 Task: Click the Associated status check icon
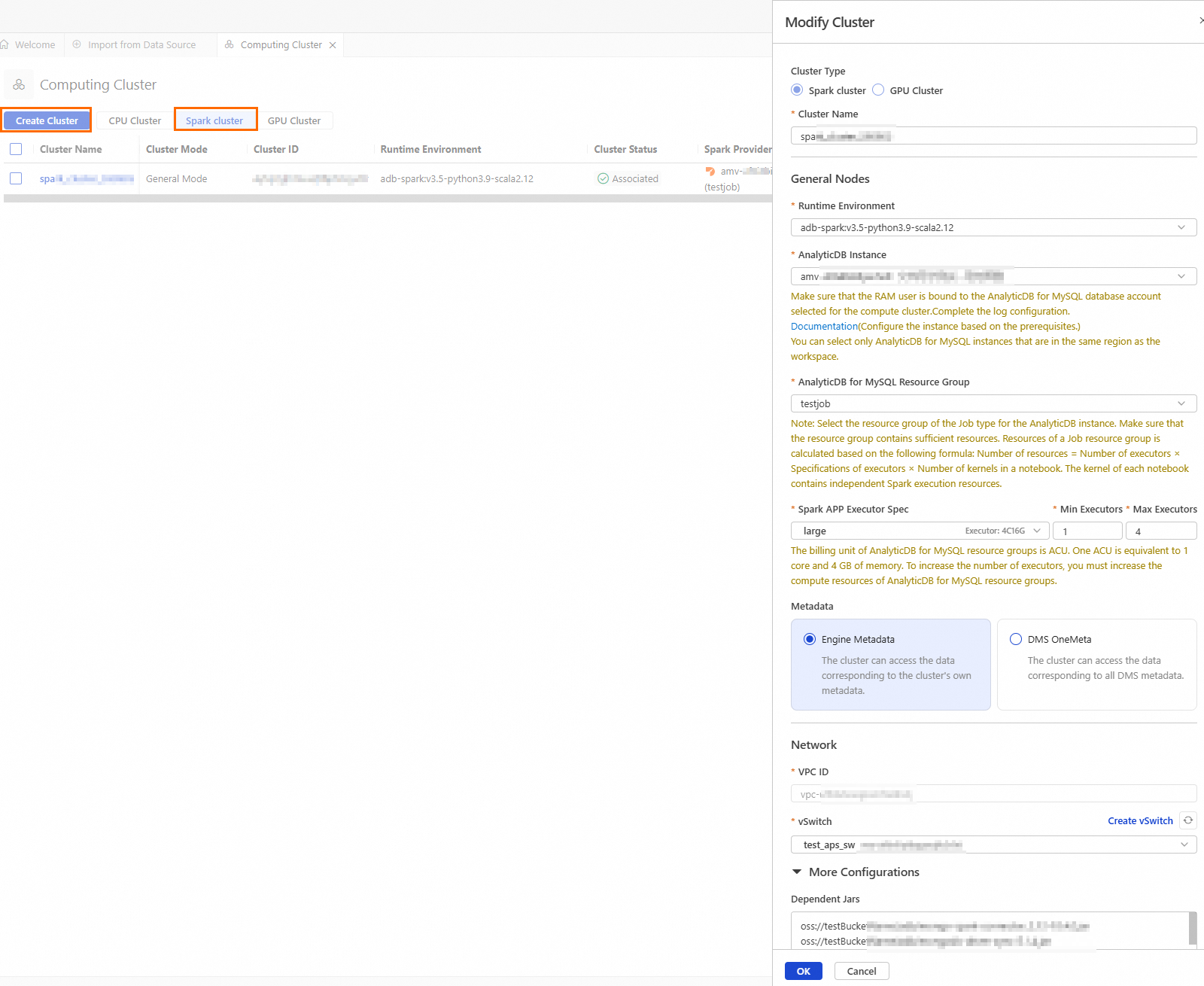(603, 178)
